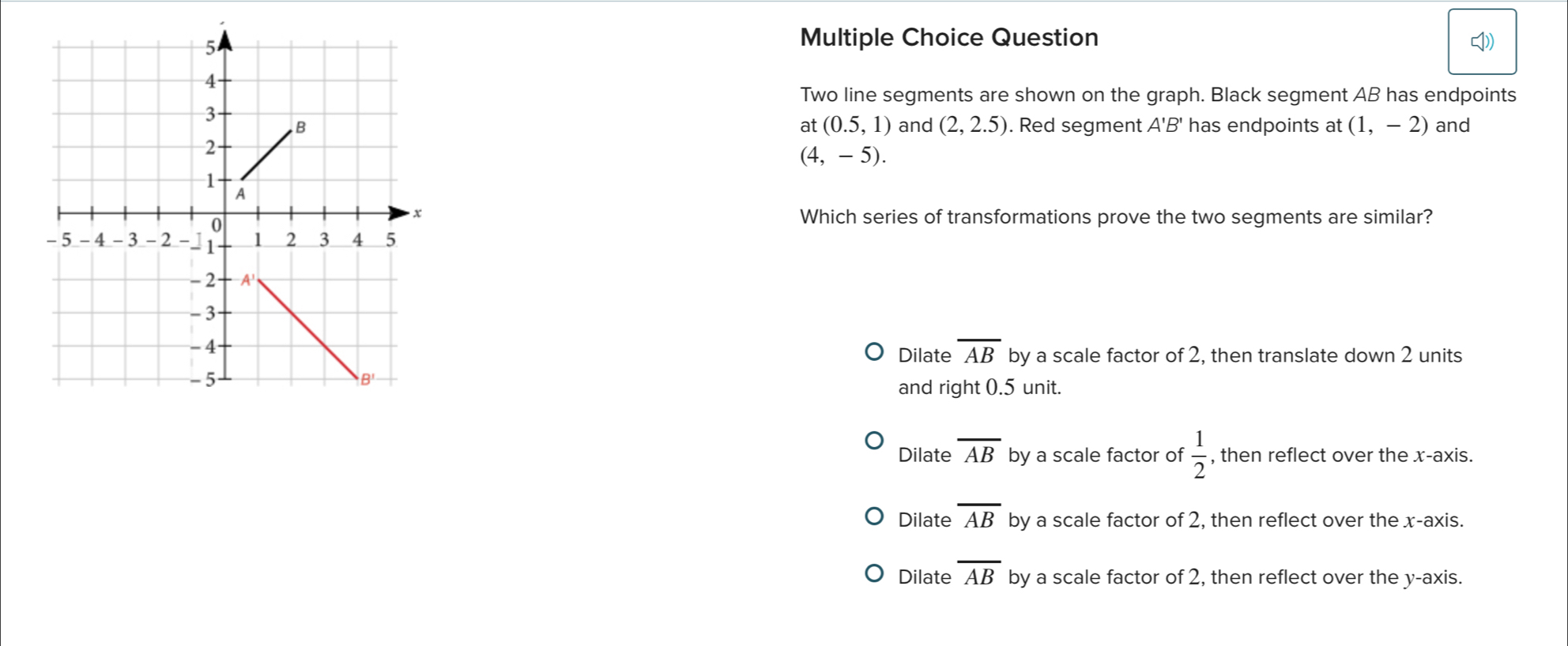
Task: Click the coordinate (4, −5) in the question
Action: coord(843,156)
